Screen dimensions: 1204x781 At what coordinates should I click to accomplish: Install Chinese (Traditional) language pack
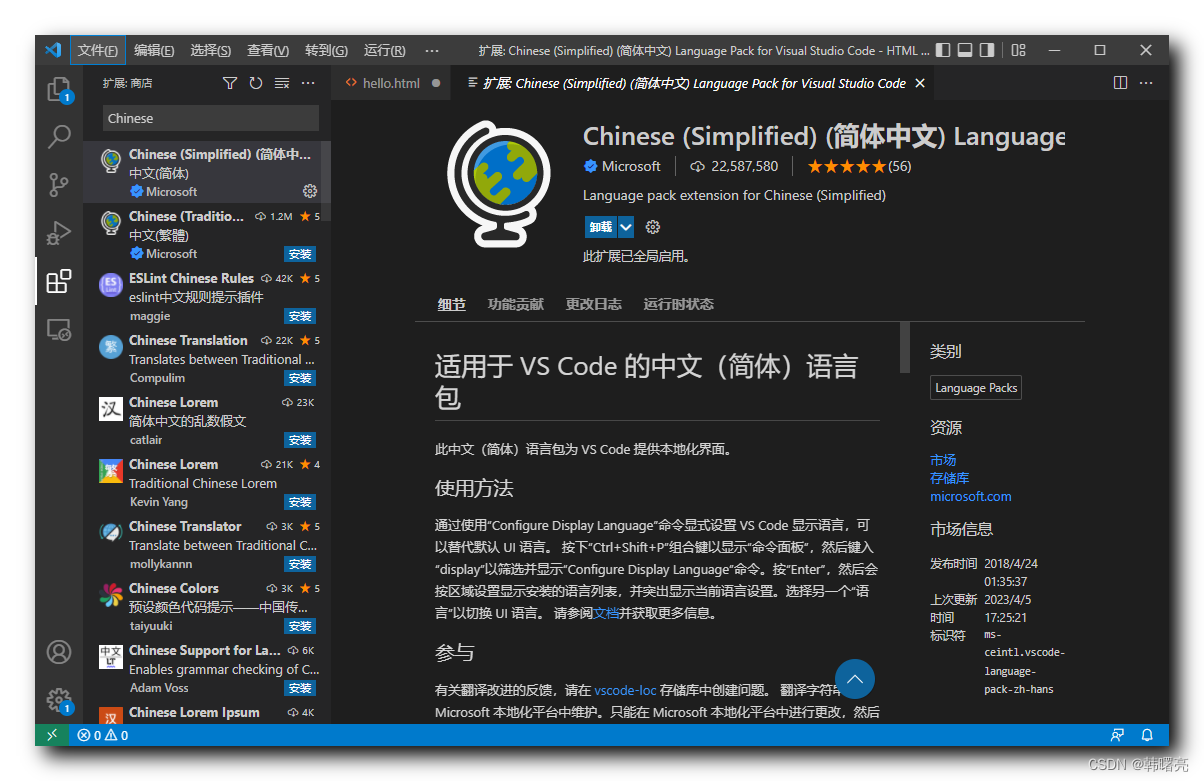[x=300, y=254]
